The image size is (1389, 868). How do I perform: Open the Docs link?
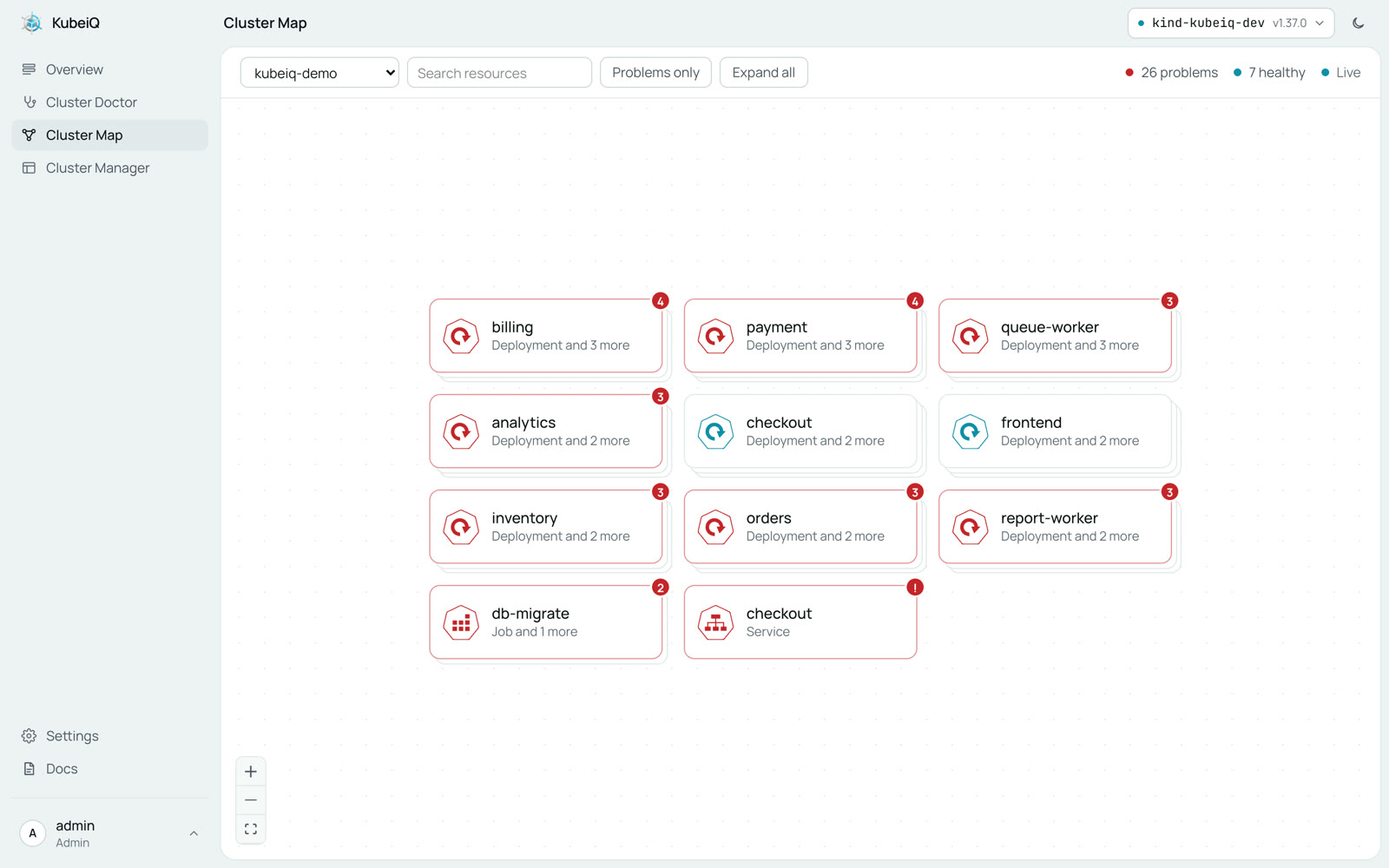(x=110, y=769)
